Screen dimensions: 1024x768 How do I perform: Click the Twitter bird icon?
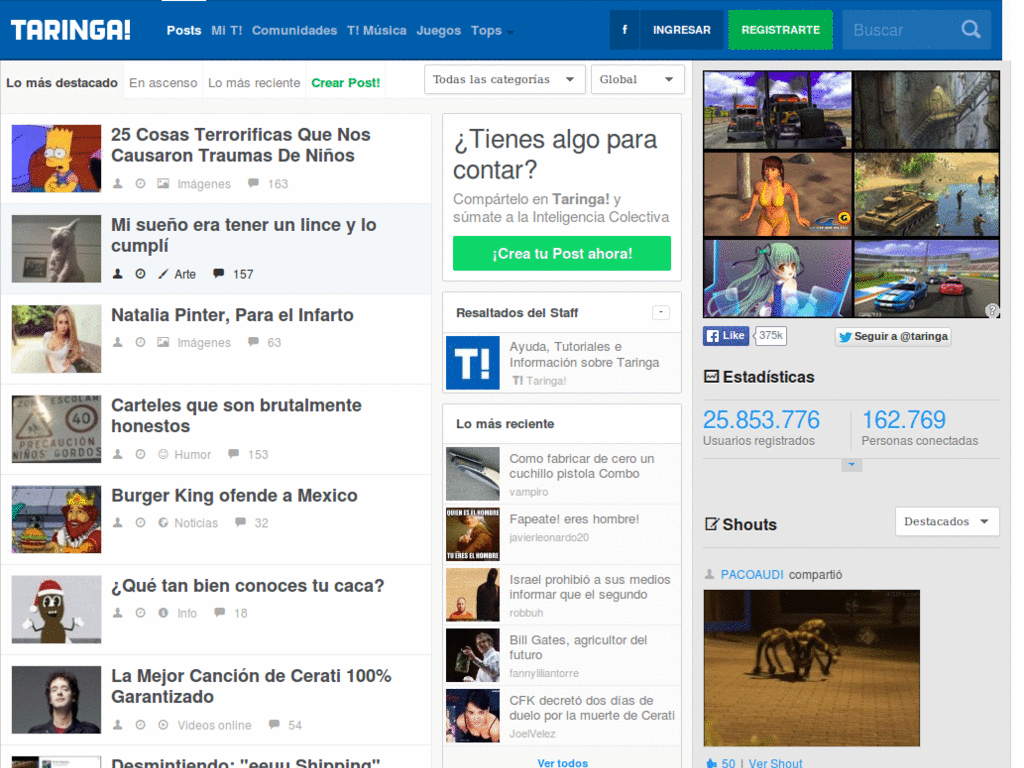click(845, 337)
